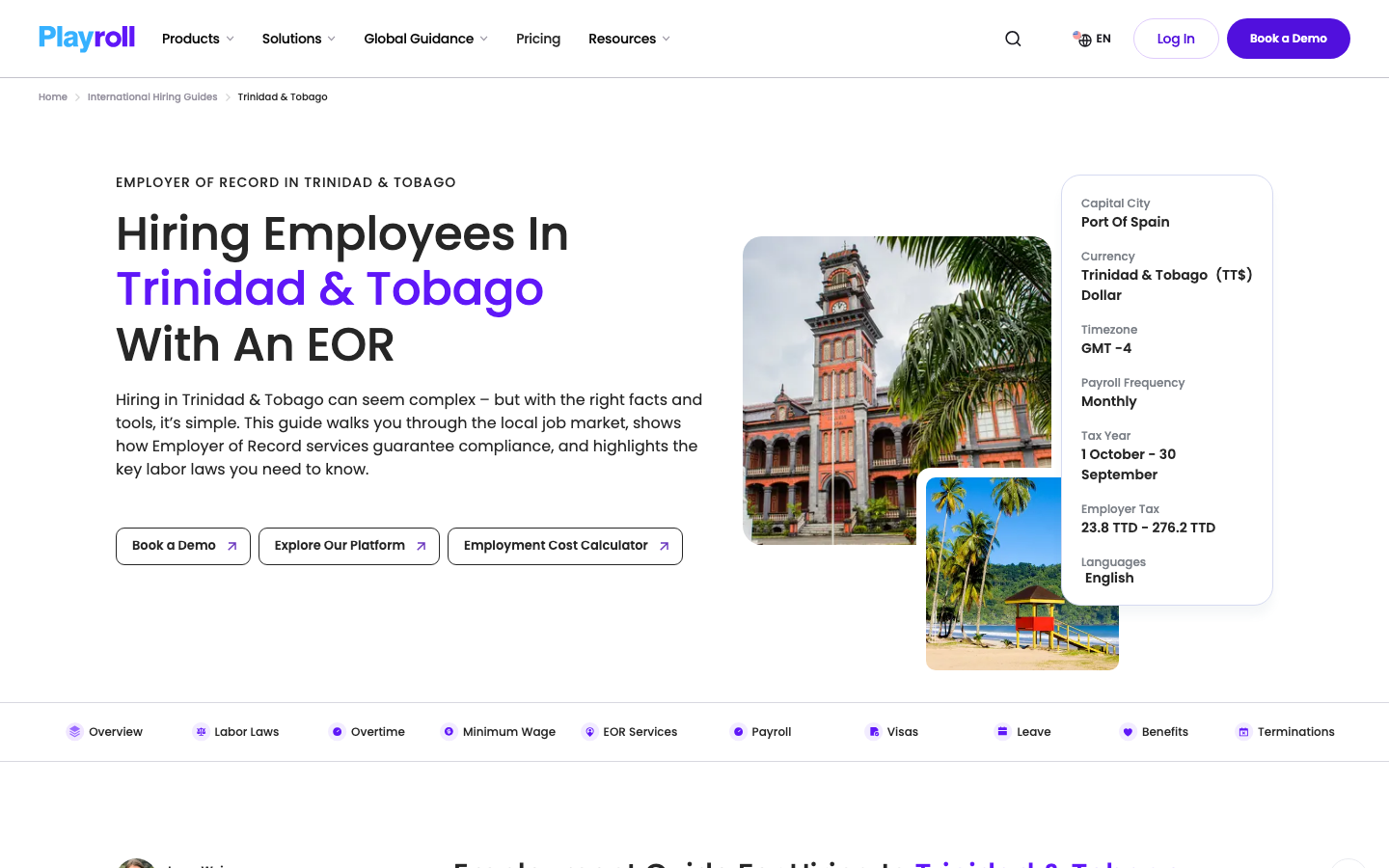
Task: Click the Overtime section icon
Action: point(337,732)
